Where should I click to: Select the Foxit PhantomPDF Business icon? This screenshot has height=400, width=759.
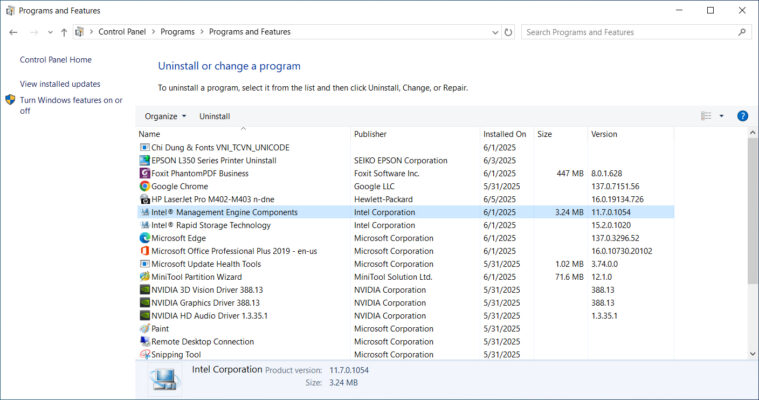click(145, 173)
